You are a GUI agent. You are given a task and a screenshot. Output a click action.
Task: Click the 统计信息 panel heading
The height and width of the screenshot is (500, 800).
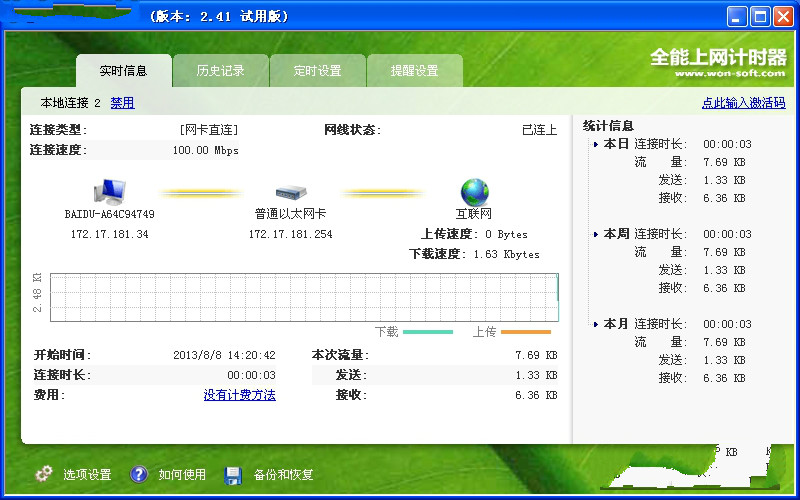[608, 126]
